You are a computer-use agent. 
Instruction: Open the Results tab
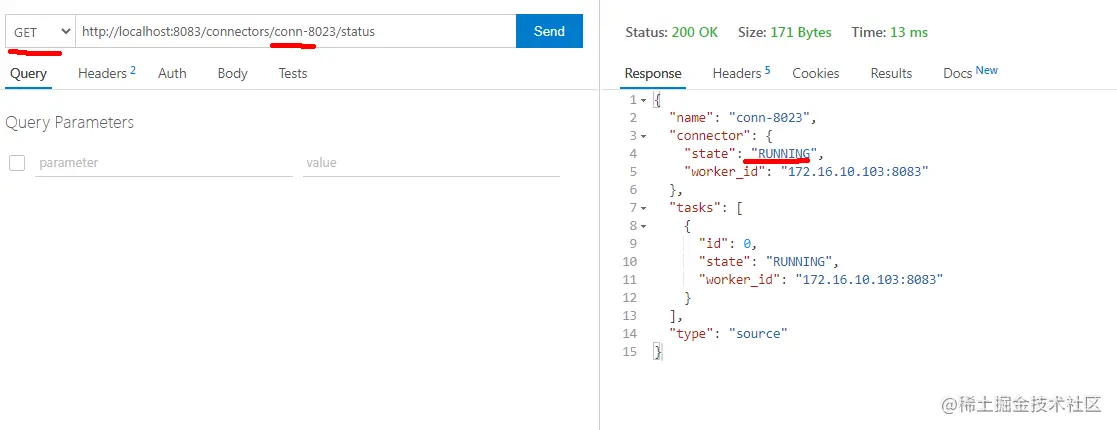tap(891, 73)
